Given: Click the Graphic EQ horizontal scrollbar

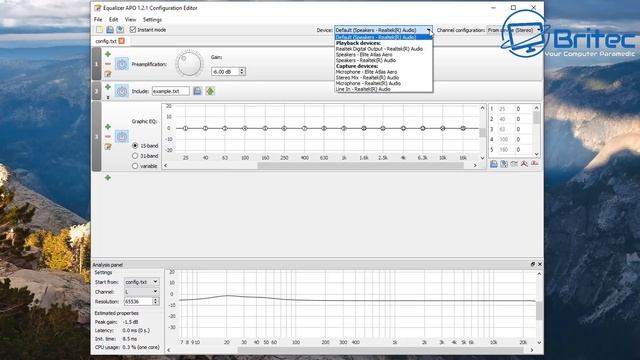Looking at the screenshot, I should coord(360,165).
